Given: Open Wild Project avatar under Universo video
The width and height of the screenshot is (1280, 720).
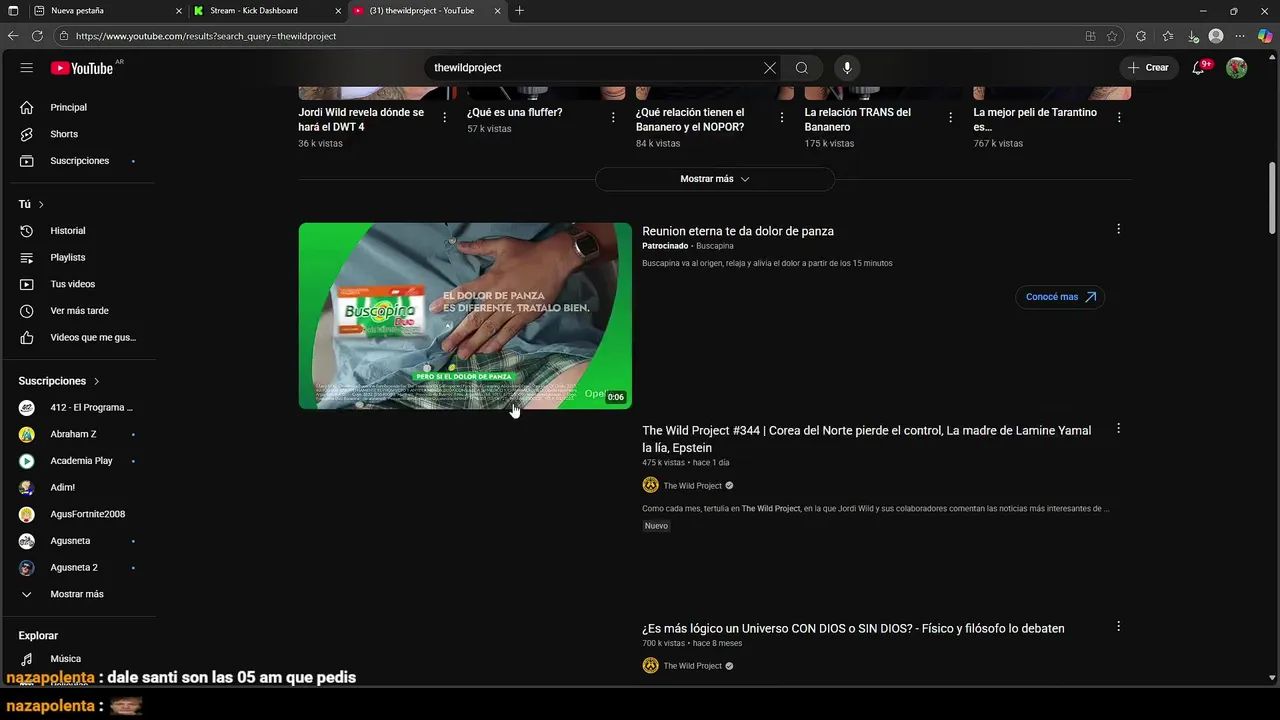Looking at the screenshot, I should [650, 666].
